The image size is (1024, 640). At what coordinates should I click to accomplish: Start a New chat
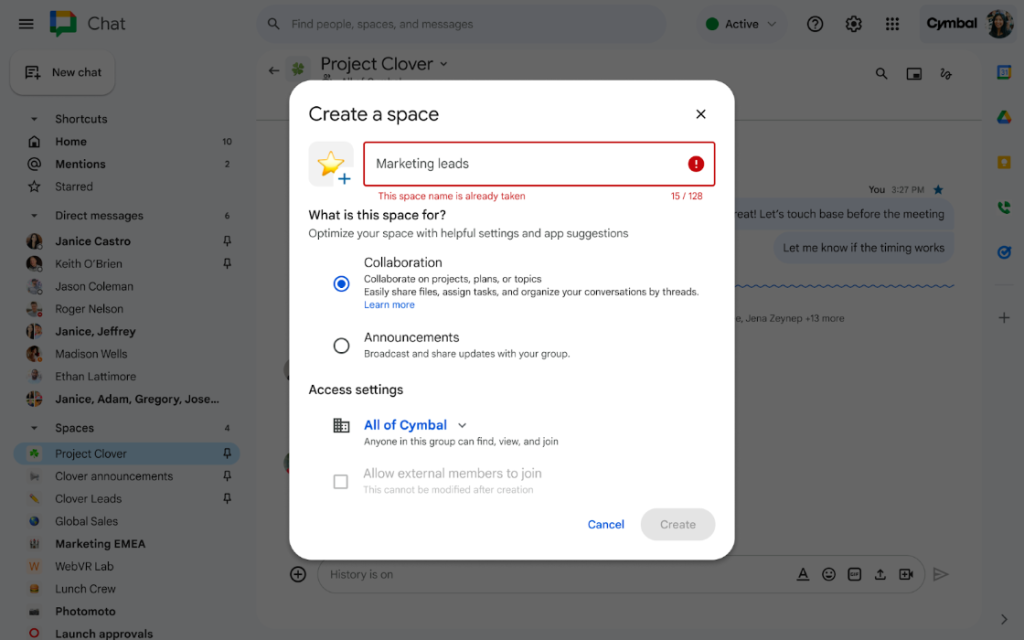click(63, 72)
